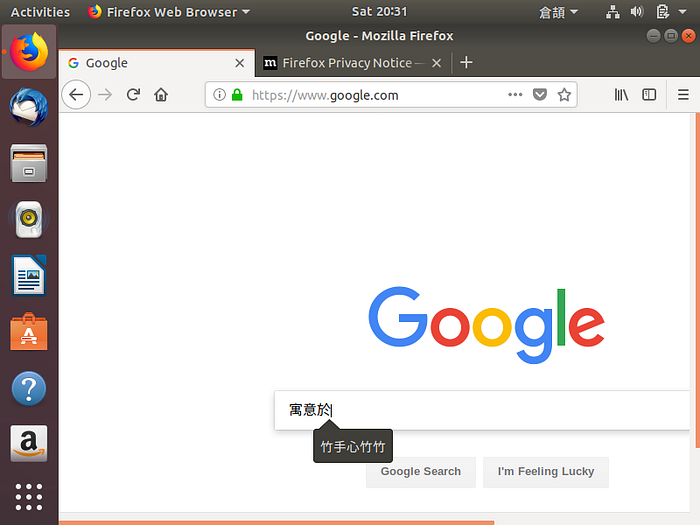Click the Google search input box
The width and height of the screenshot is (700, 525).
(482, 410)
